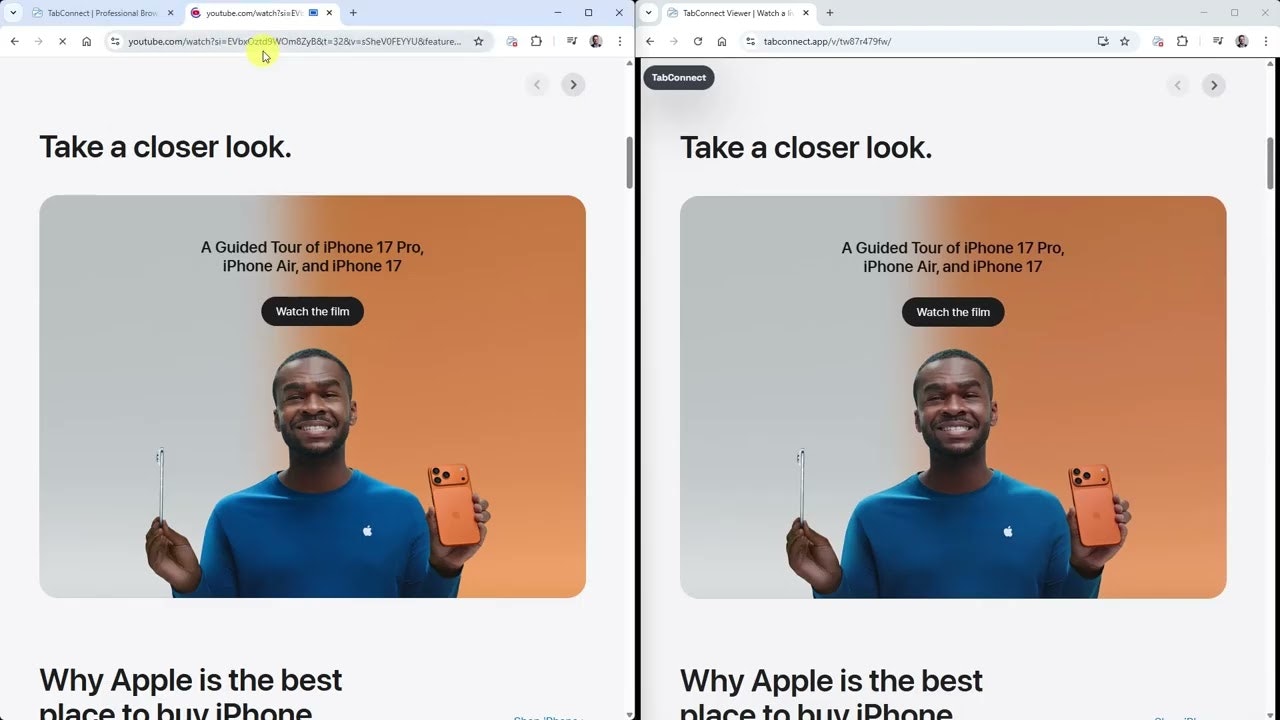
Task: Click the install-app icon in tabconnect address bar
Action: point(1103,41)
